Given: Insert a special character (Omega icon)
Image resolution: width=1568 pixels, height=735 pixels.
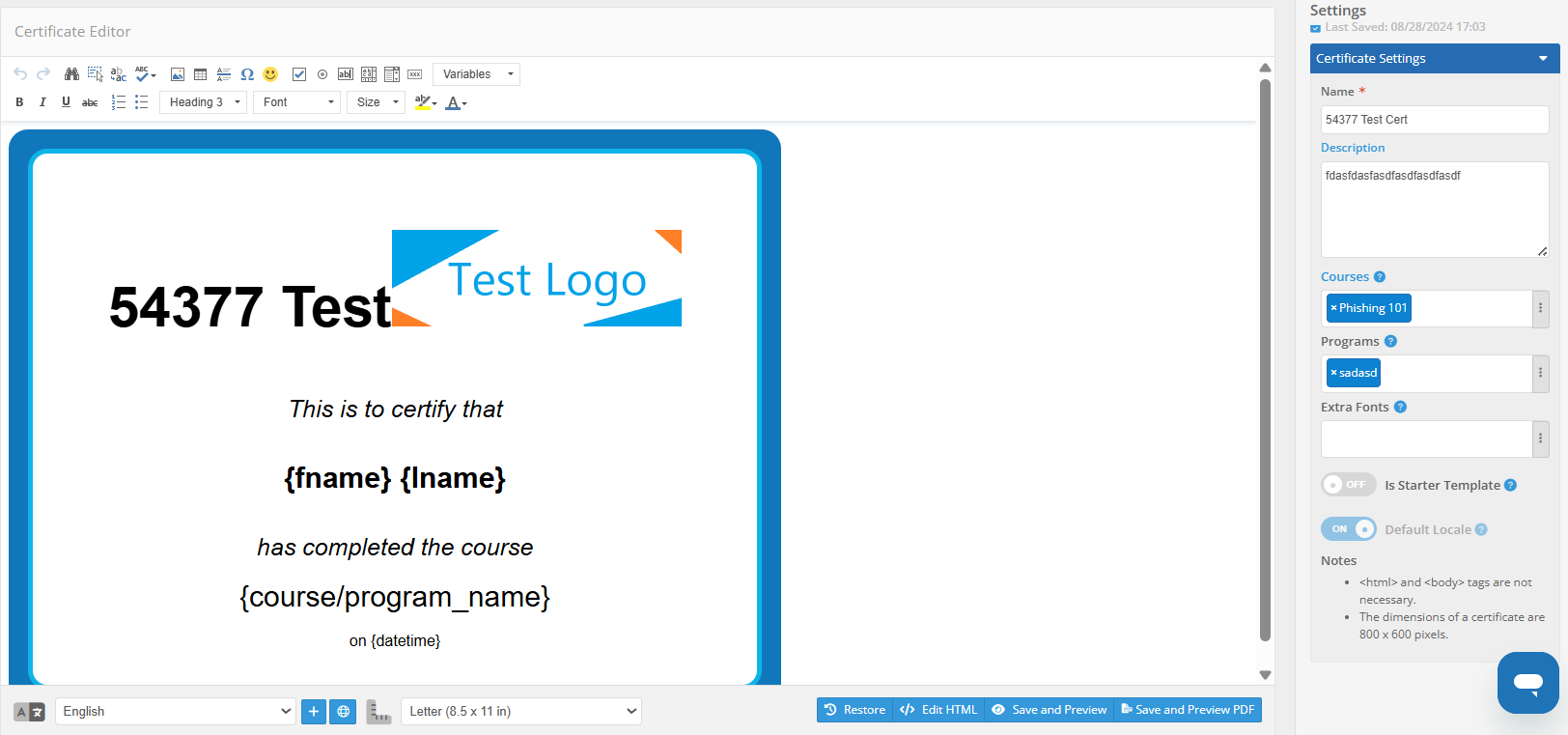Looking at the screenshot, I should click(x=247, y=74).
